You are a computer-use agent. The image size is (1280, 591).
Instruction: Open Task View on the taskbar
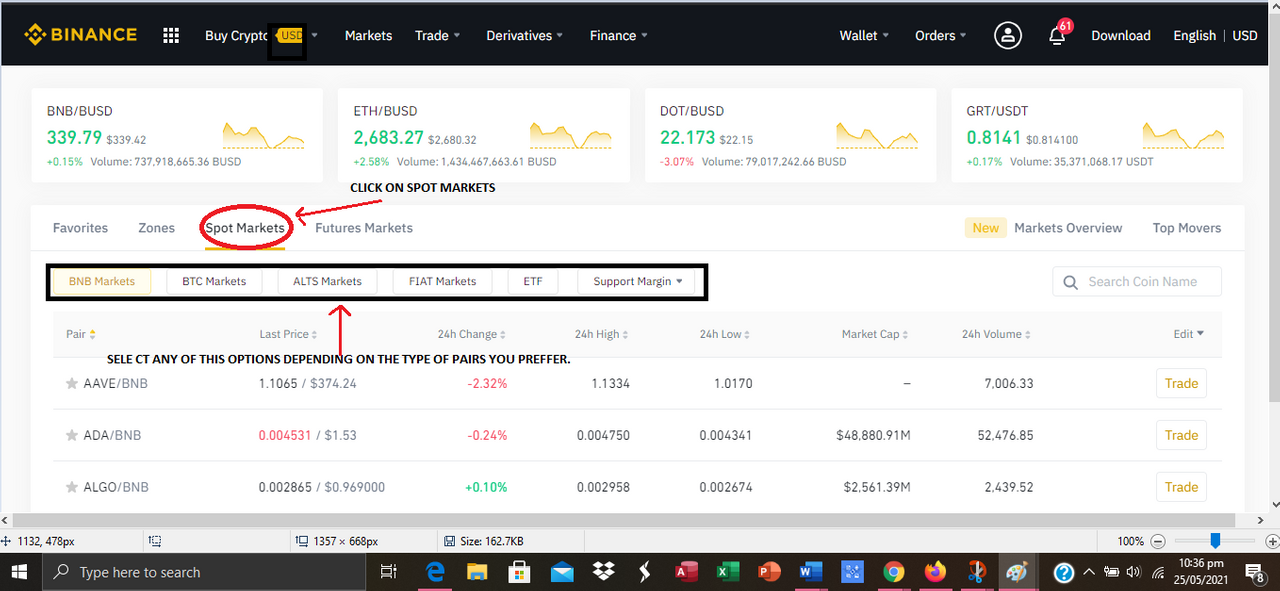(390, 572)
